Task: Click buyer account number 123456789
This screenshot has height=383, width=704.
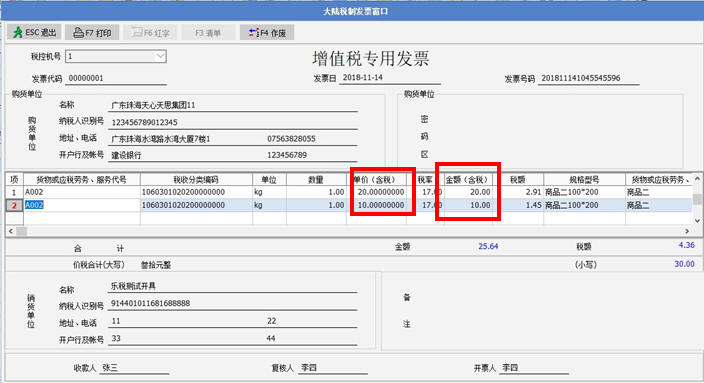Action: pos(287,155)
